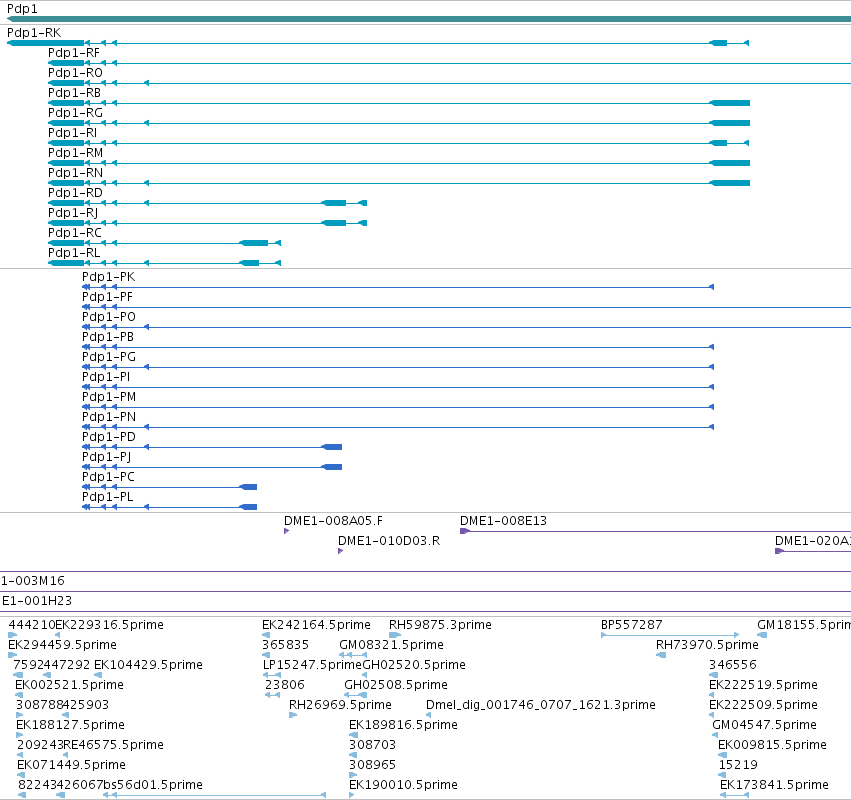Open the Dmel_dig_001746_0707_1621.3prime label

(x=541, y=706)
